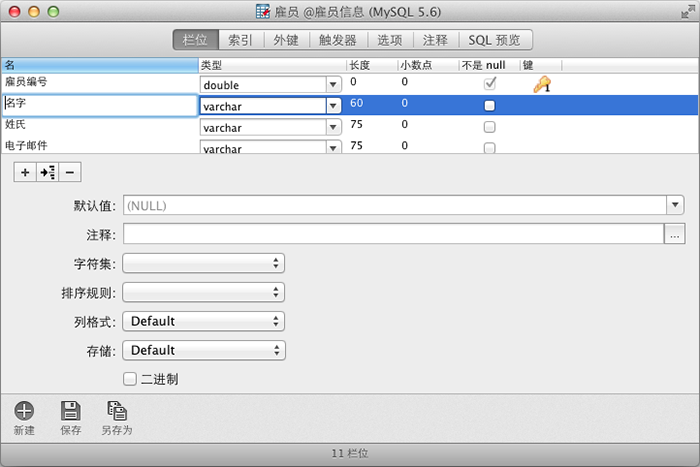Screen dimensions: 700x467
Task: Open the 存储 Default popup
Action: pos(204,350)
